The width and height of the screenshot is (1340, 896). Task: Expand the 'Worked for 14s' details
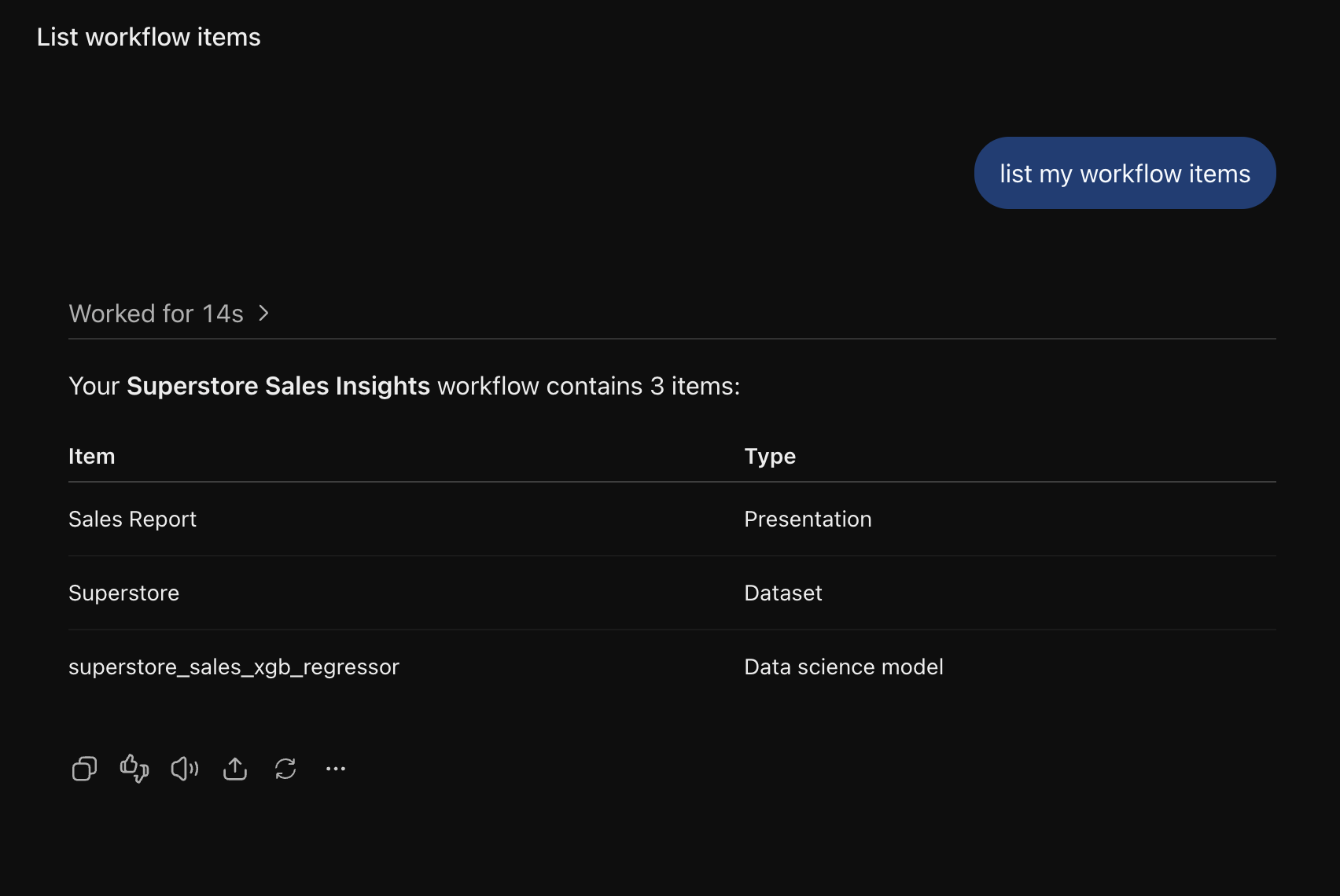(169, 314)
